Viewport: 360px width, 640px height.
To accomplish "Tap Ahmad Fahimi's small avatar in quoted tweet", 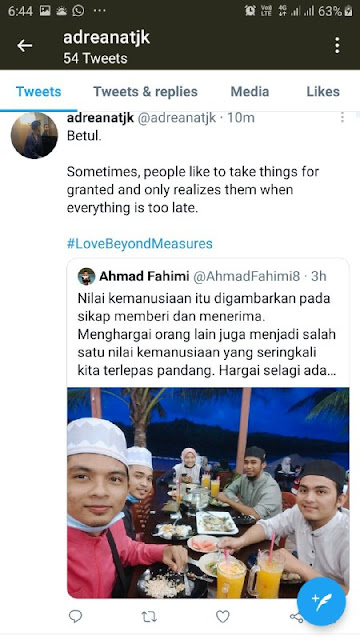I will [87, 276].
